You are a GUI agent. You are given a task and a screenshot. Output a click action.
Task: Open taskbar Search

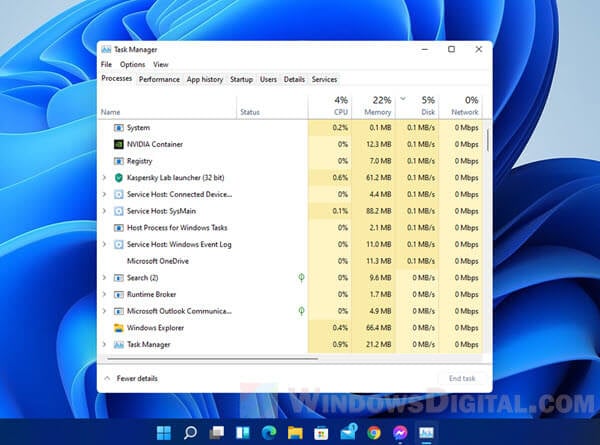point(190,433)
